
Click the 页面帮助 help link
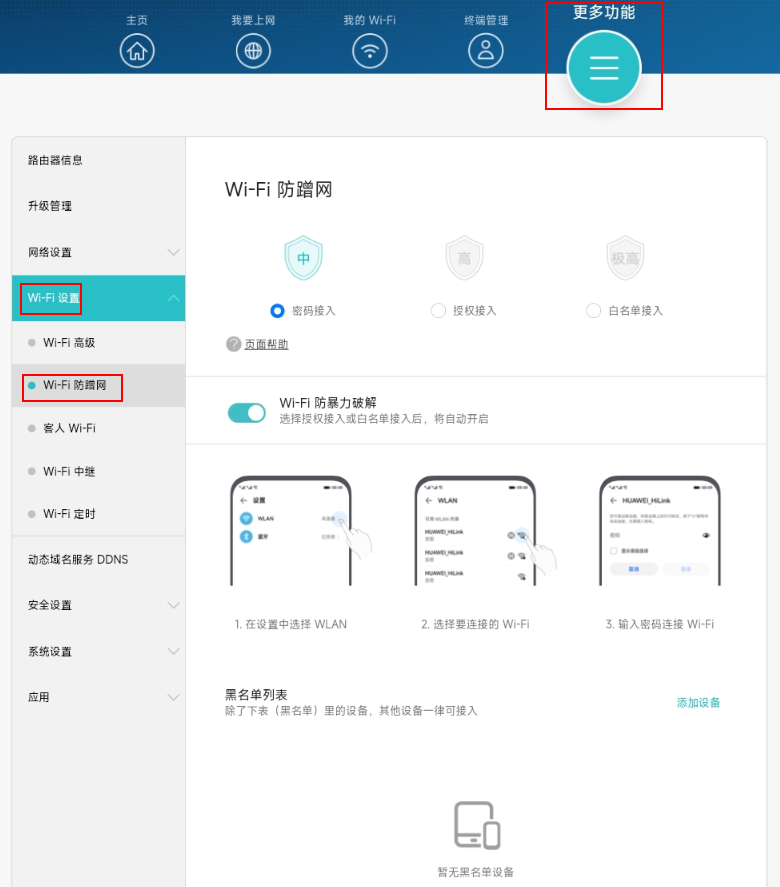click(x=266, y=344)
